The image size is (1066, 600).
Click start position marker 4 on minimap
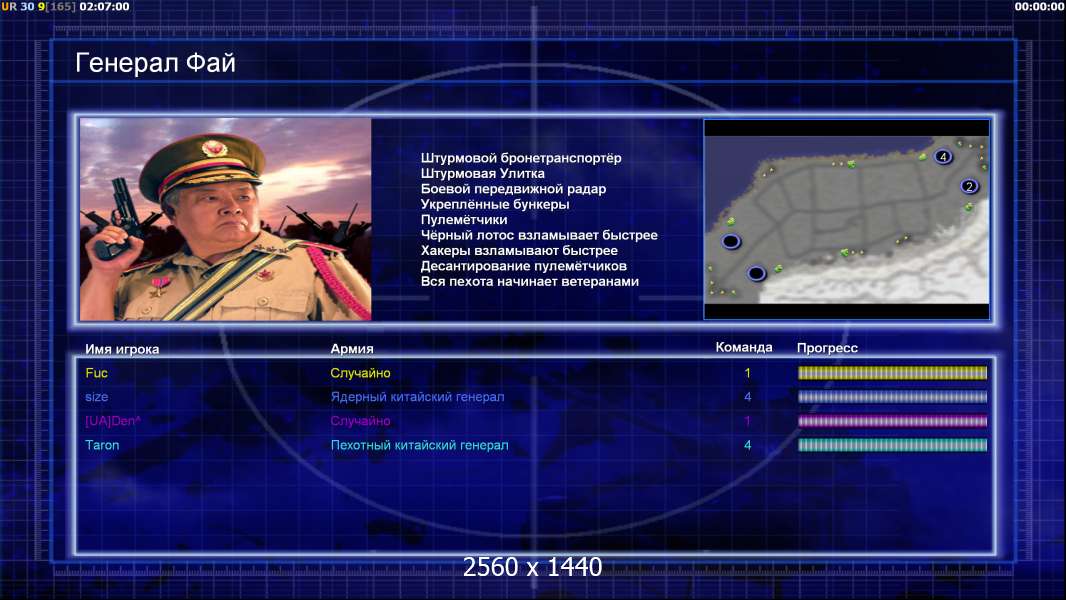(x=942, y=157)
